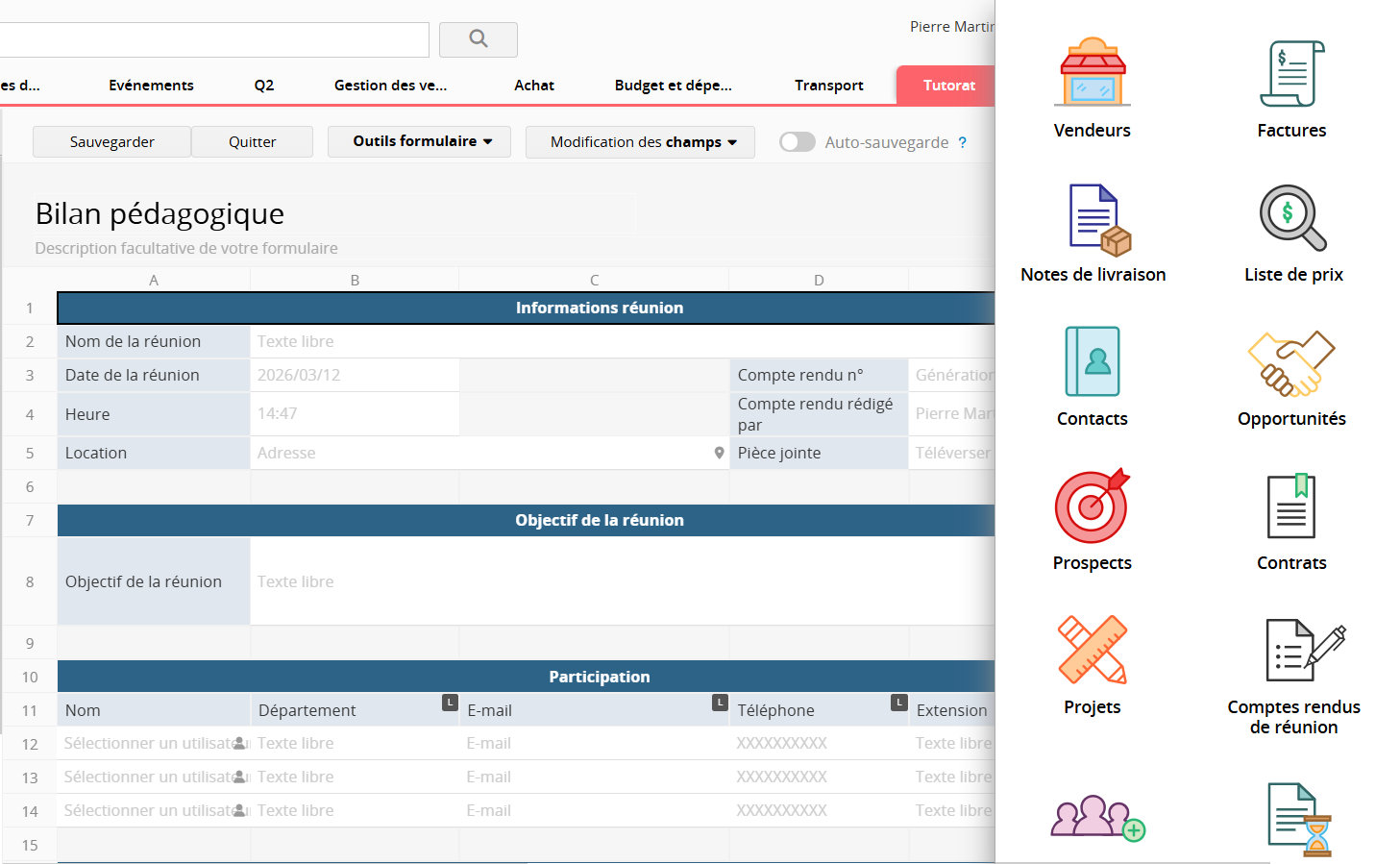
Task: Open the Projets ruler and pencil icon
Action: (1093, 650)
